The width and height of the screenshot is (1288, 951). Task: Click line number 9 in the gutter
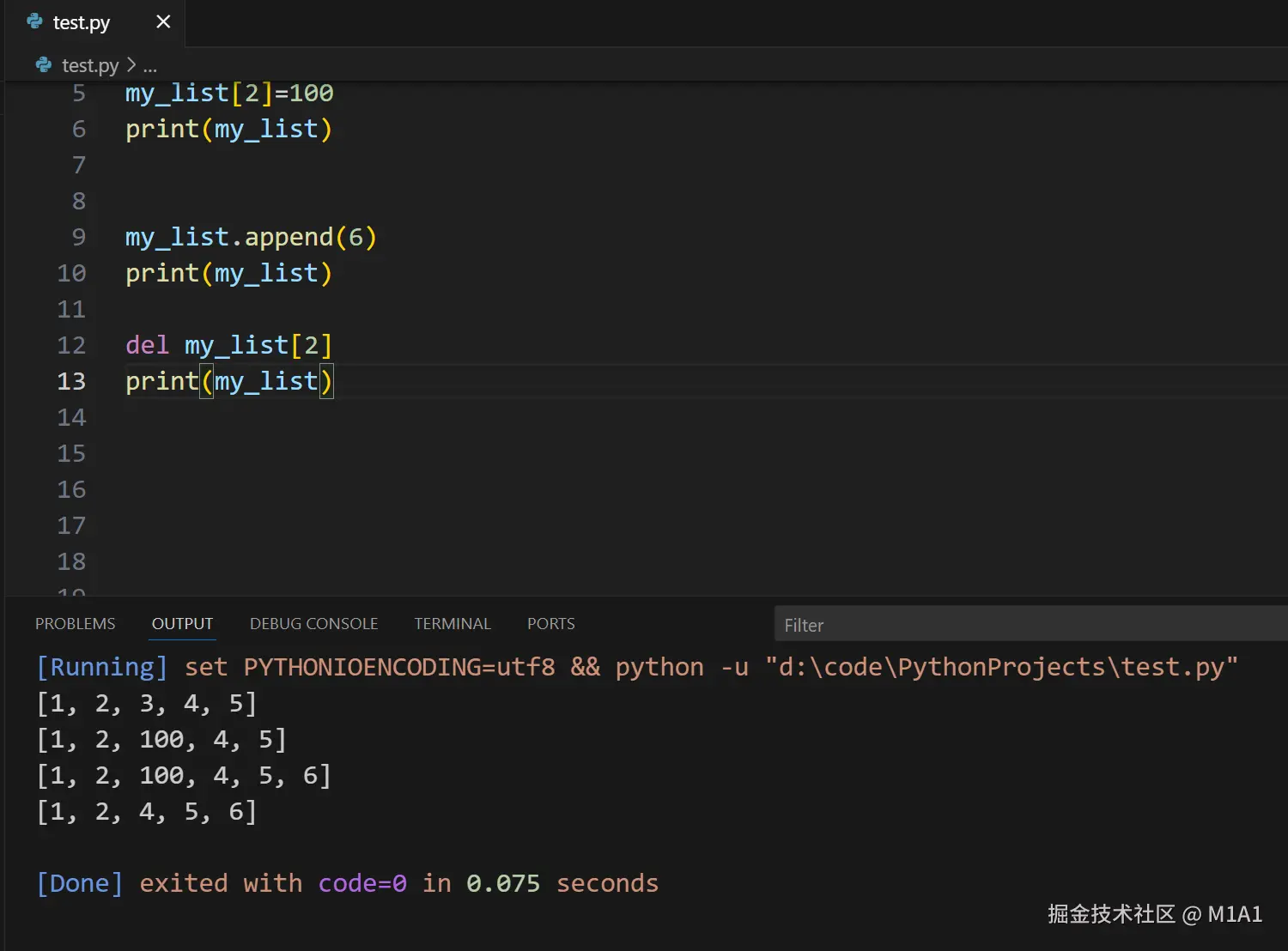coord(79,237)
